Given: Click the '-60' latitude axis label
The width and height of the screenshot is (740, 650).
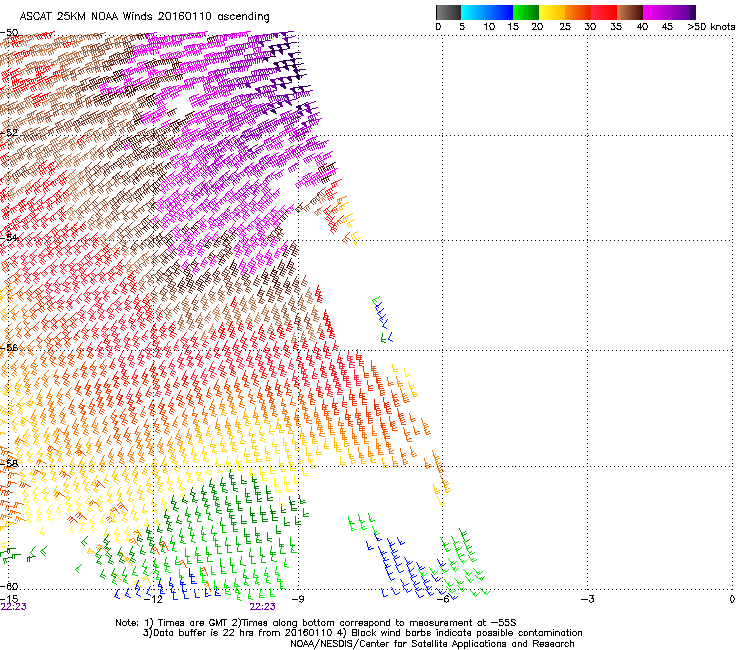Looking at the screenshot, I should [x=10, y=586].
